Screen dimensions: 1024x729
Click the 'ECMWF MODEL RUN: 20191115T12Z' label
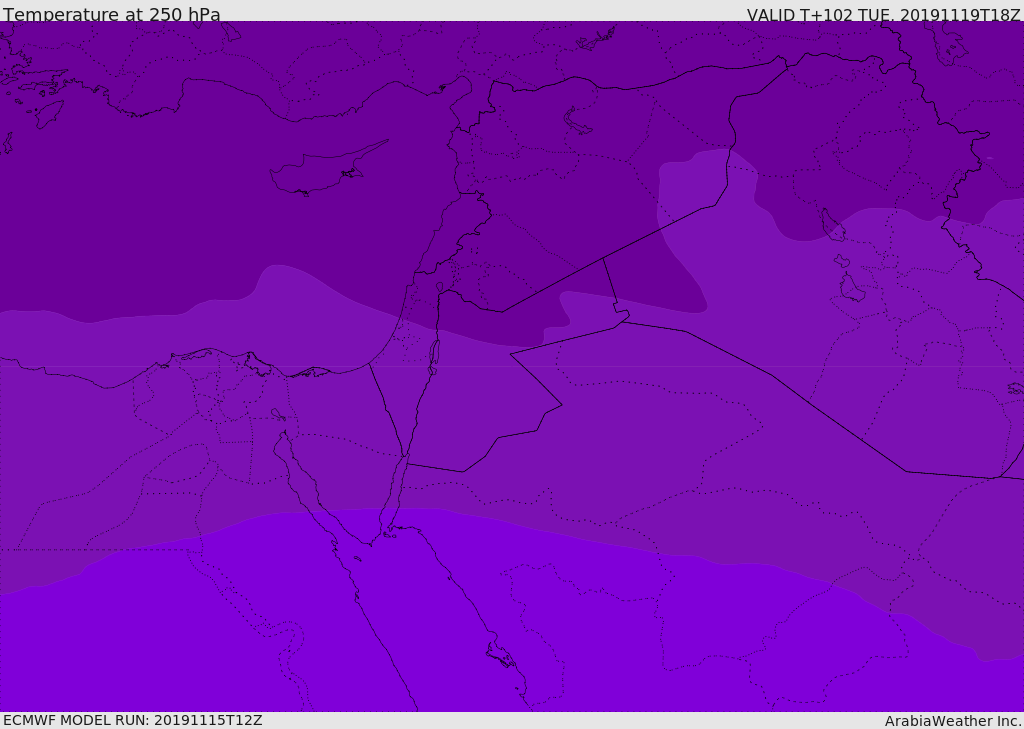[133, 720]
